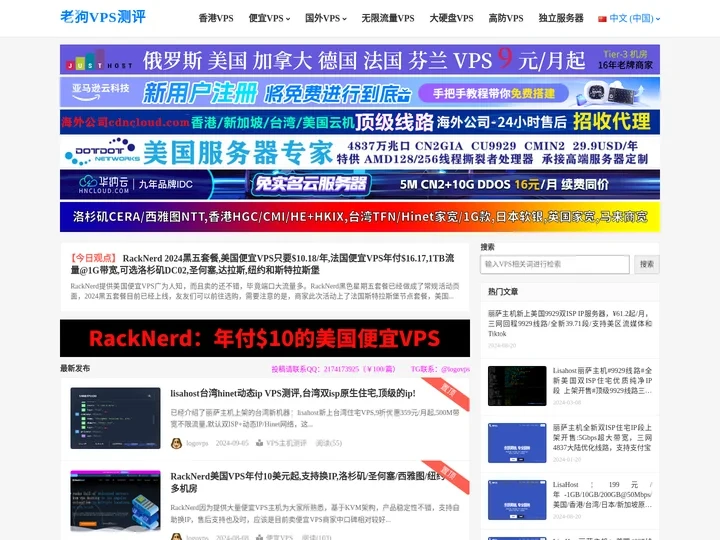Open the 丽萨主机全新双ISP住宅IP段 sidebar thumbnail
Image resolution: width=720 pixels, height=540 pixels.
click(517, 443)
